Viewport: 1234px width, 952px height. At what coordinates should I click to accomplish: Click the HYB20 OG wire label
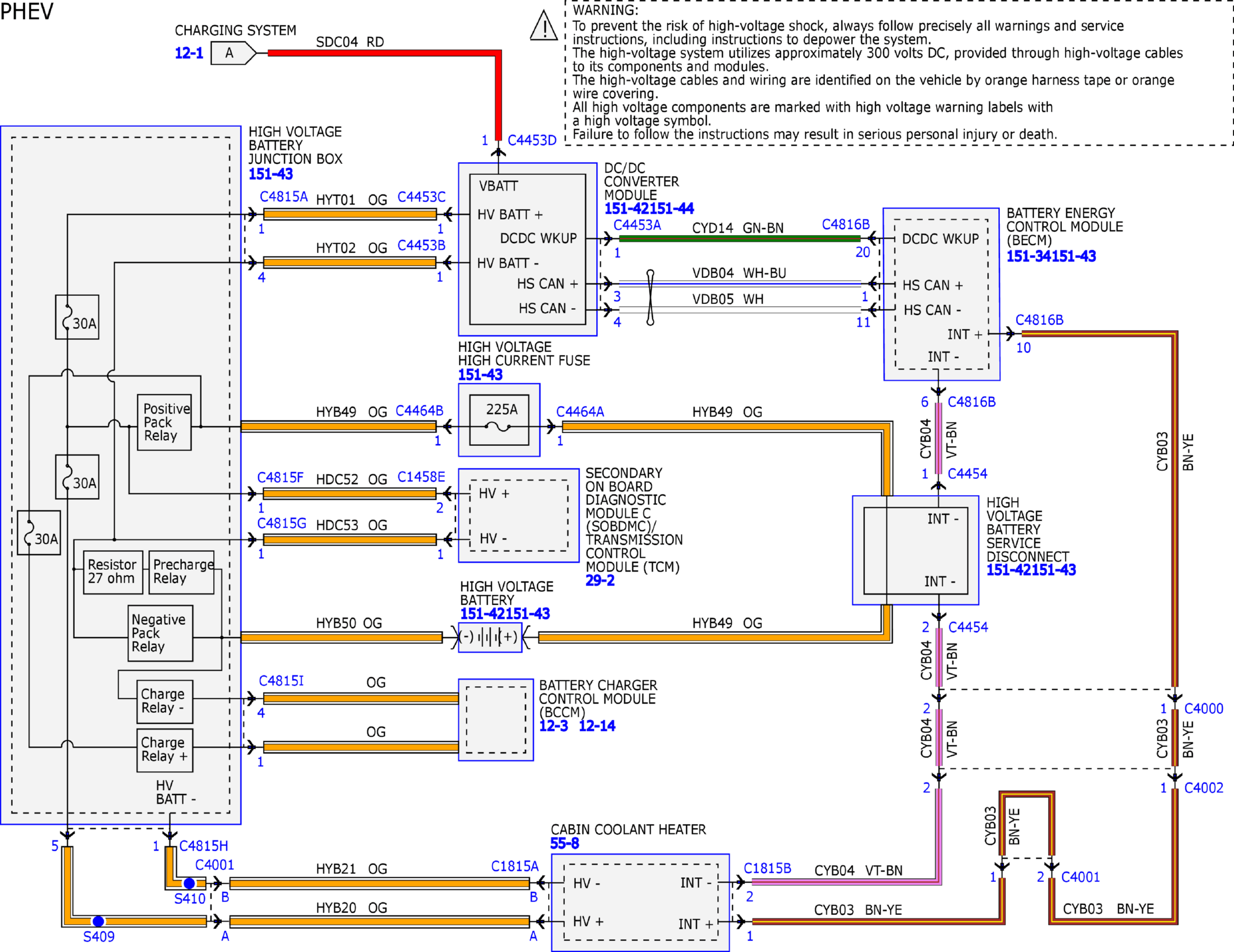[352, 907]
